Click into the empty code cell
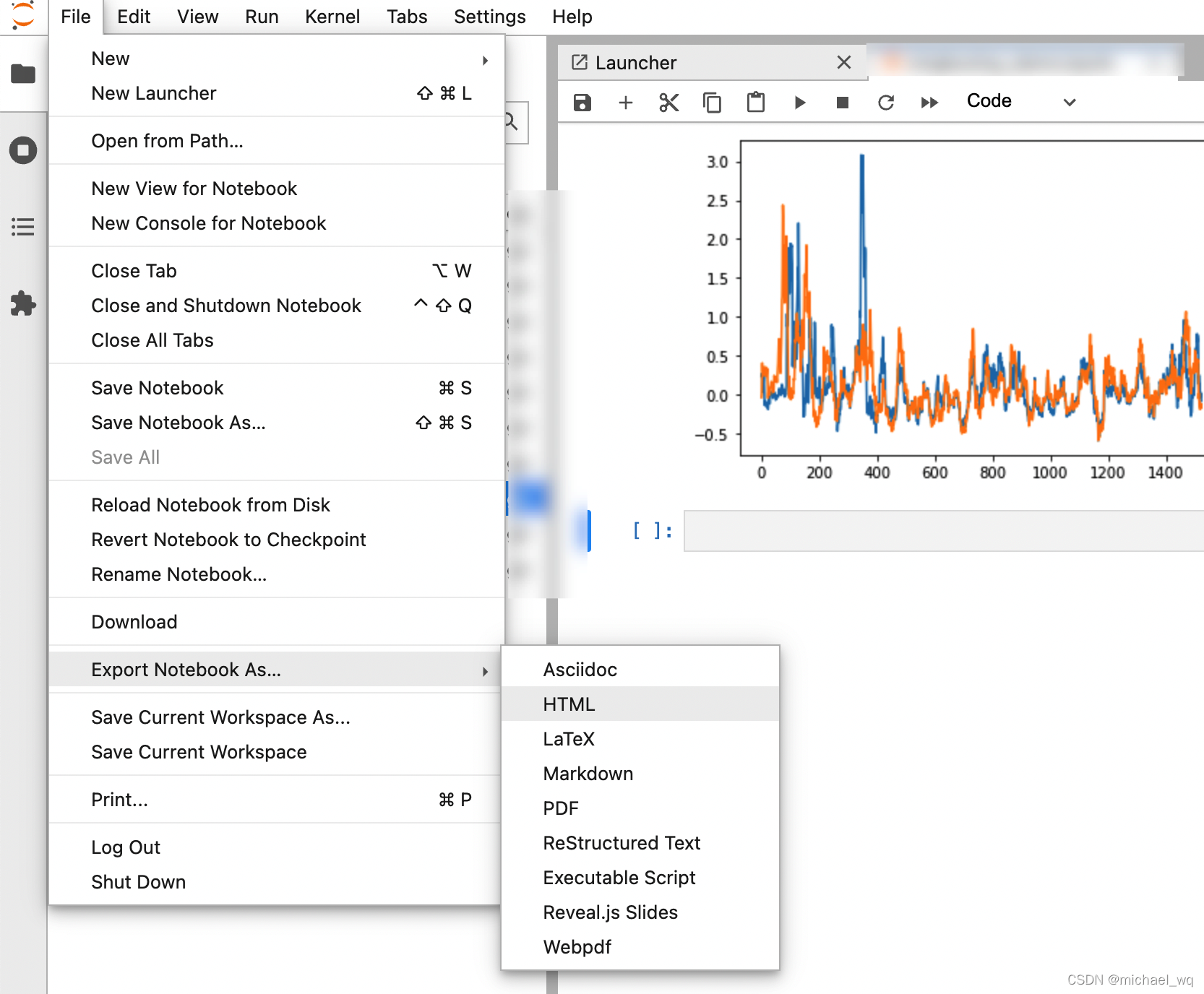The image size is (1204, 994). tap(944, 531)
